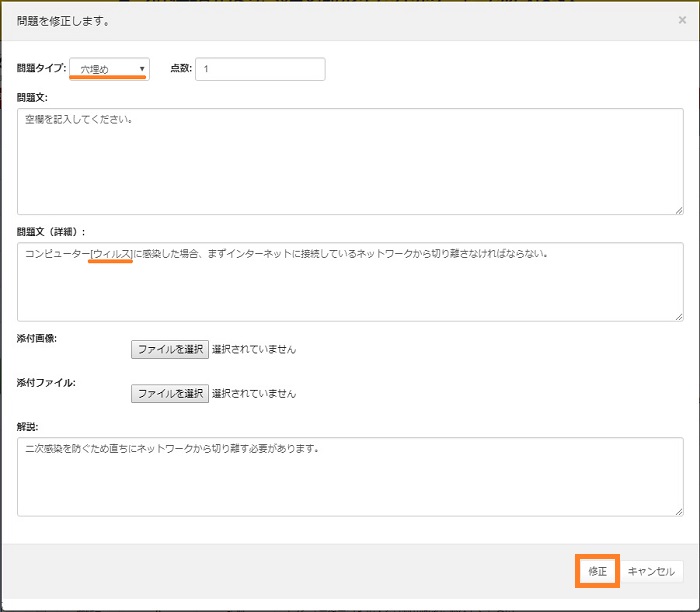This screenshot has height=612, width=700.
Task: Click the resize grip of 問題文(詳細) box
Action: [678, 316]
